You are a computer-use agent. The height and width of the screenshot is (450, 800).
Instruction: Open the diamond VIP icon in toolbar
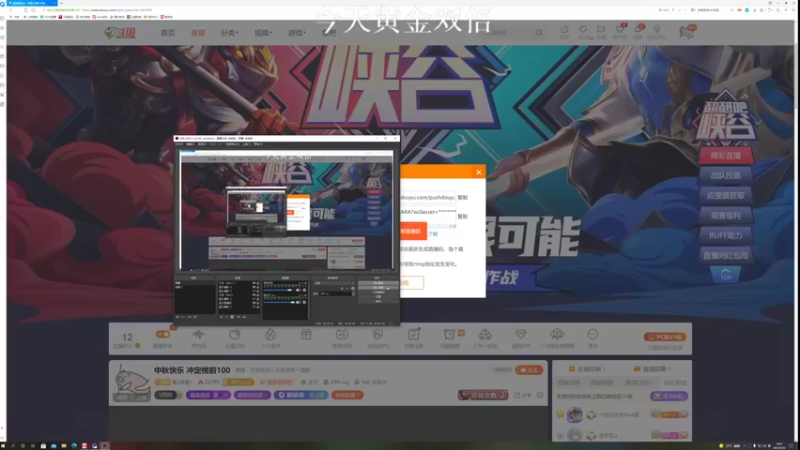(520, 335)
